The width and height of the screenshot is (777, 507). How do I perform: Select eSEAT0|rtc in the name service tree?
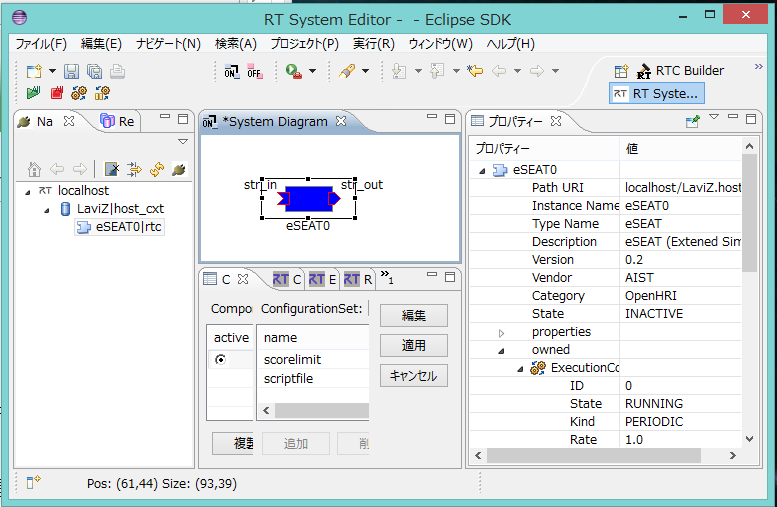click(119, 227)
